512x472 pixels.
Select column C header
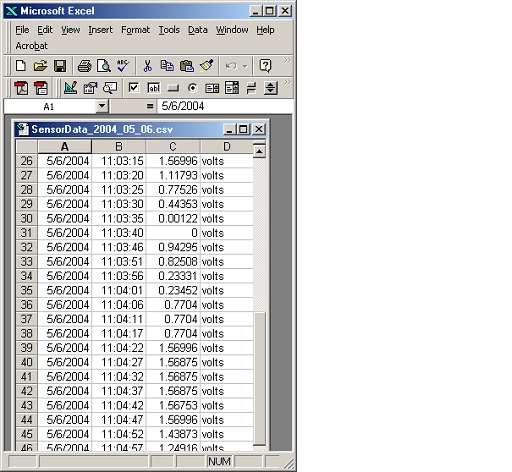[173, 147]
